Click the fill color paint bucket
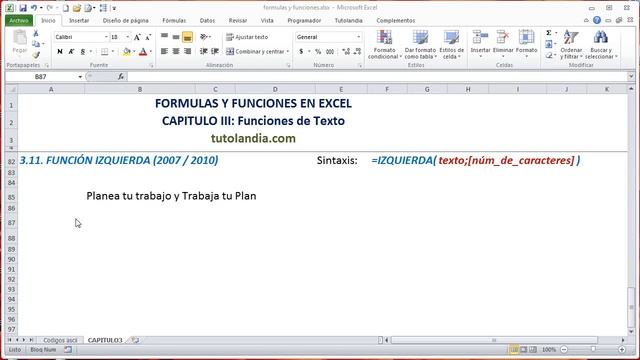Screen dimensions: 640x360 tap(127, 51)
